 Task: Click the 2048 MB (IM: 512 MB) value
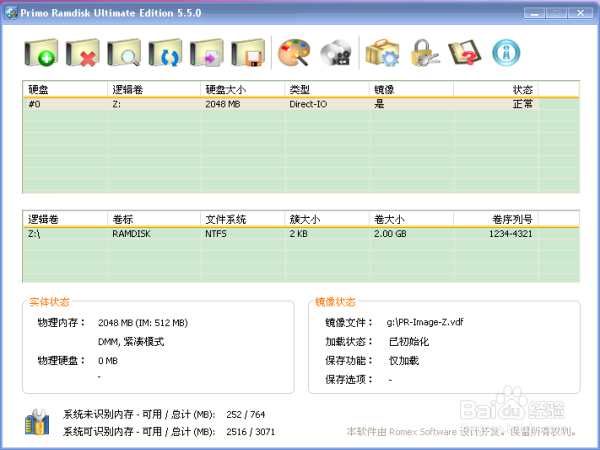(x=143, y=323)
